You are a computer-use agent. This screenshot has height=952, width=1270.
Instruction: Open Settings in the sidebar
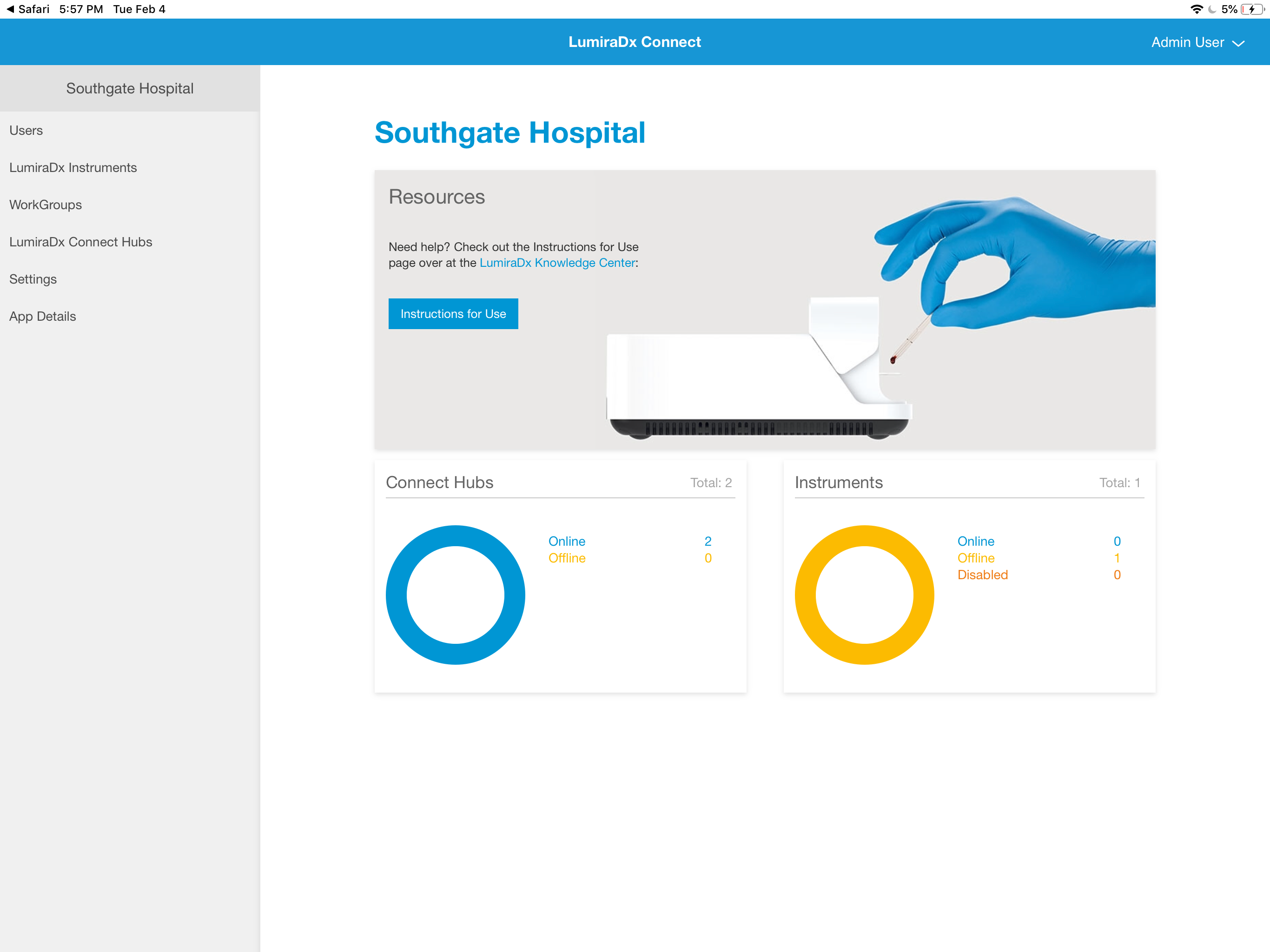[x=130, y=279]
